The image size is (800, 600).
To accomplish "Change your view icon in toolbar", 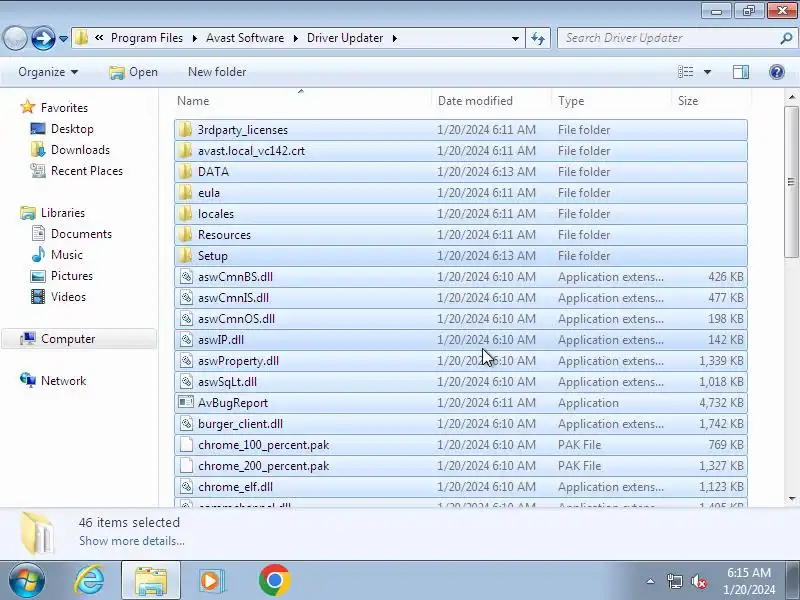I will coord(685,72).
